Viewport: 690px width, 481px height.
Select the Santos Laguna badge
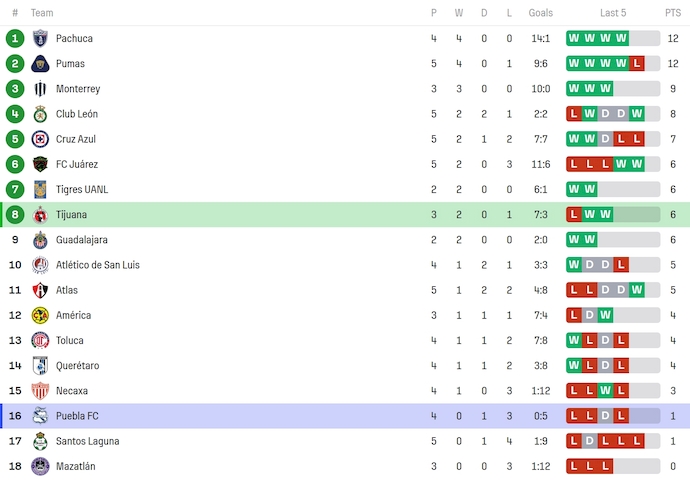click(40, 441)
